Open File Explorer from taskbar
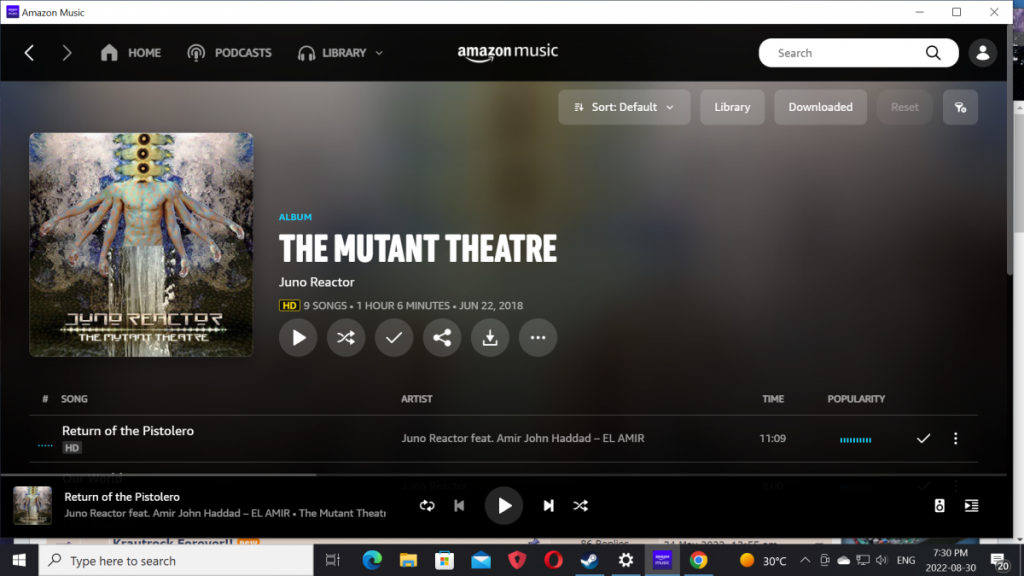The image size is (1024, 576). coord(408,560)
